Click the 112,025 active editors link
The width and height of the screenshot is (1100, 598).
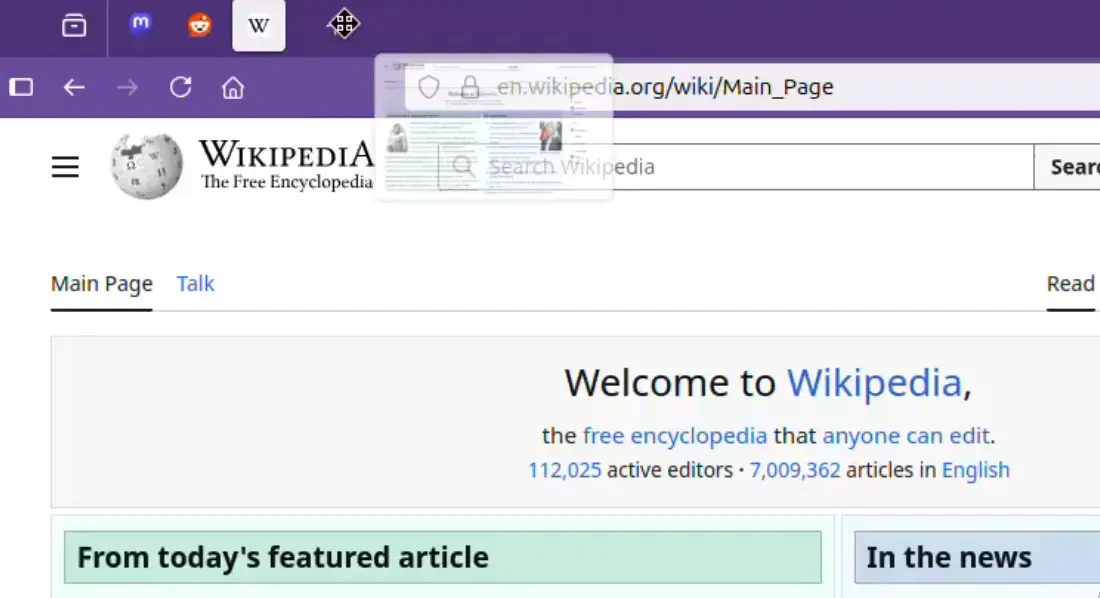[x=564, y=470]
